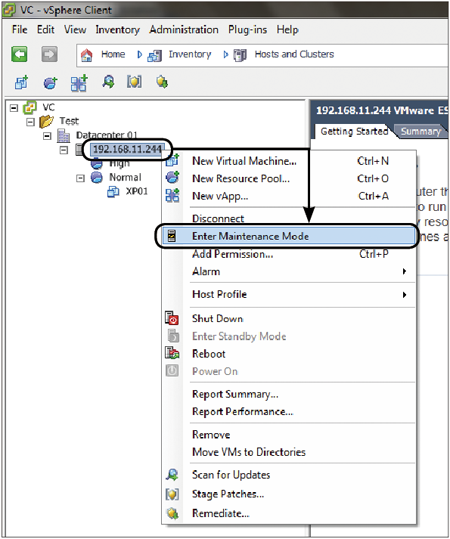Click the Datacenter 01 building icon

[x=63, y=135]
